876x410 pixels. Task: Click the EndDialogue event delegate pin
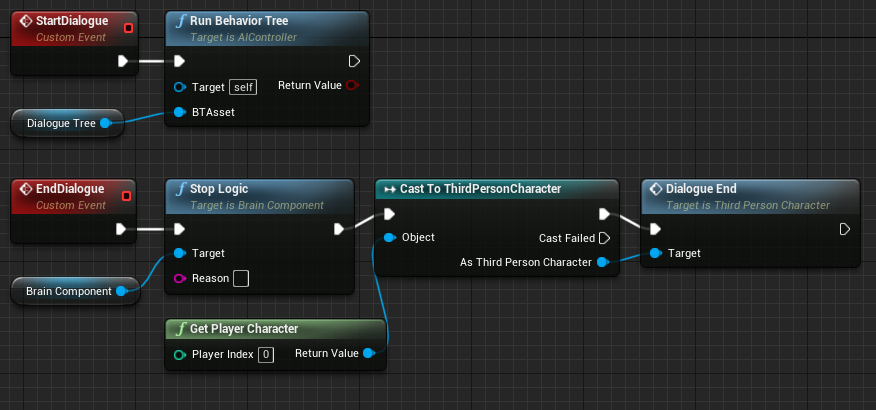coord(127,195)
